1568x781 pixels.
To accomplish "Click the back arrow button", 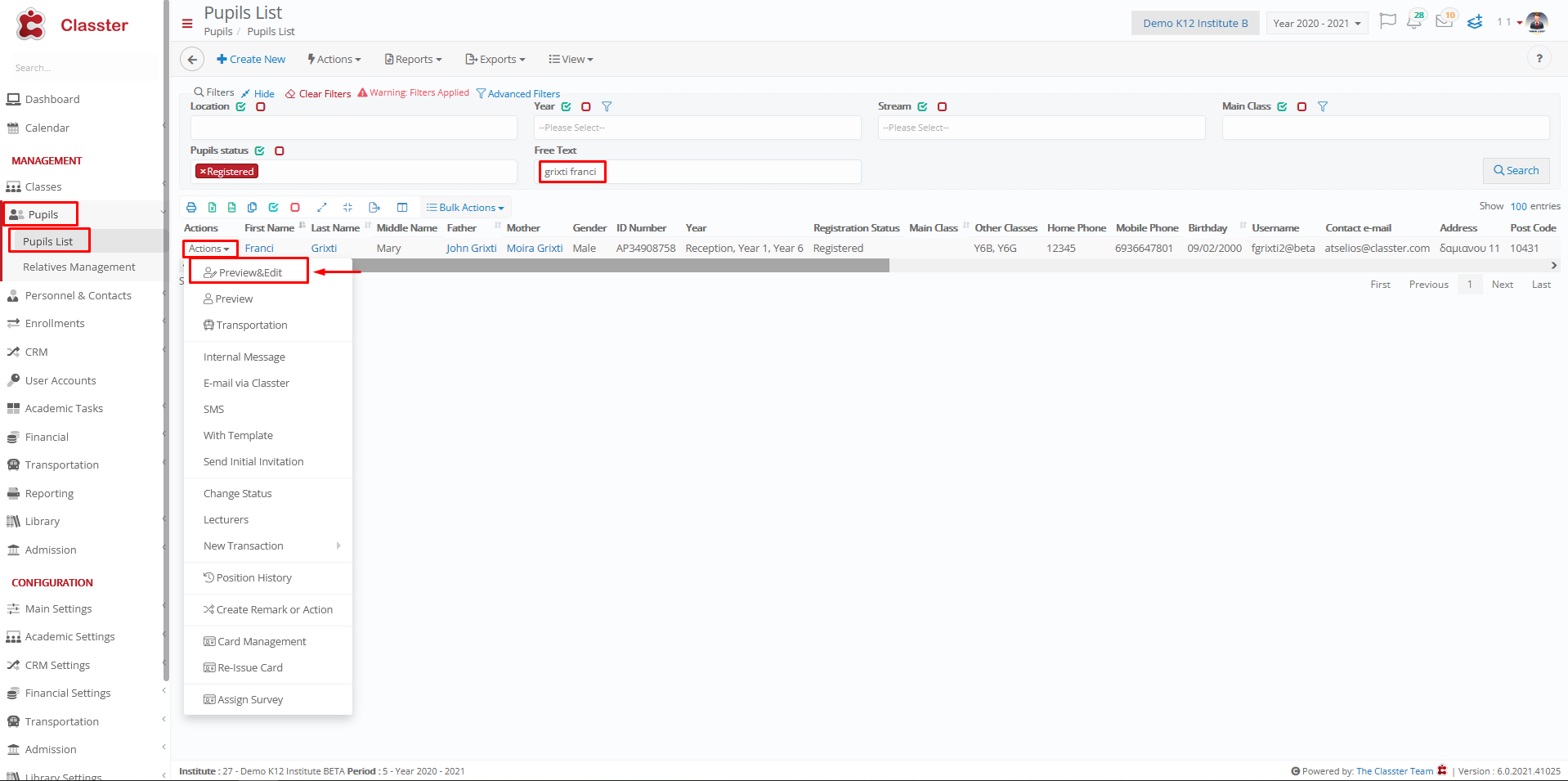I will [x=192, y=59].
